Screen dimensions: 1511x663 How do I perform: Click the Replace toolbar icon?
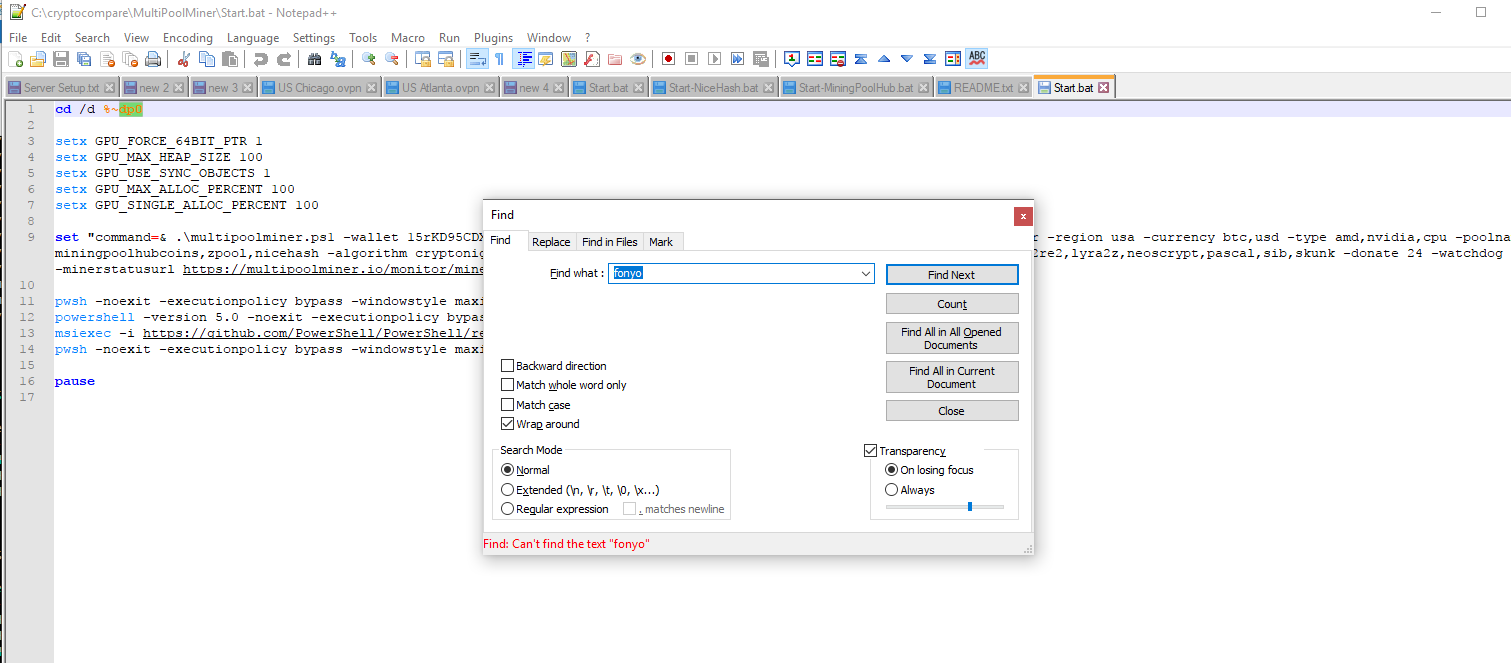(338, 58)
